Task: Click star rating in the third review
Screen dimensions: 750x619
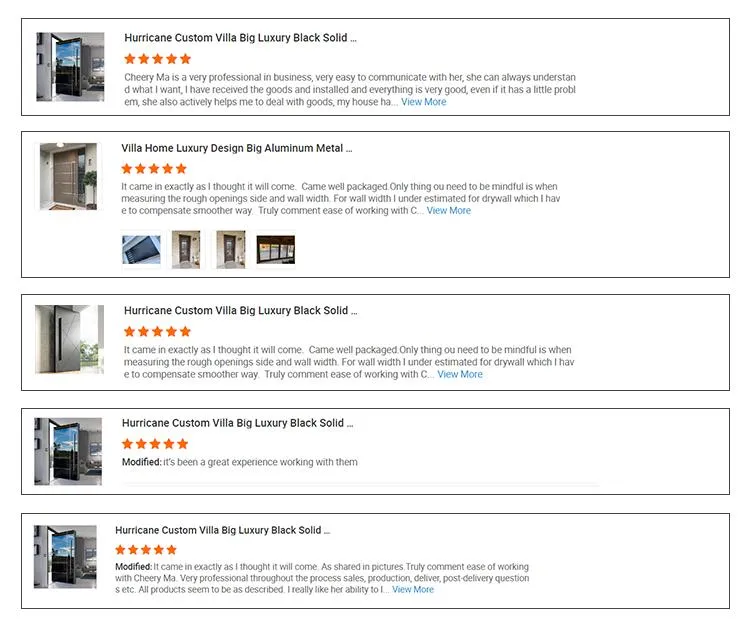Action: (157, 331)
